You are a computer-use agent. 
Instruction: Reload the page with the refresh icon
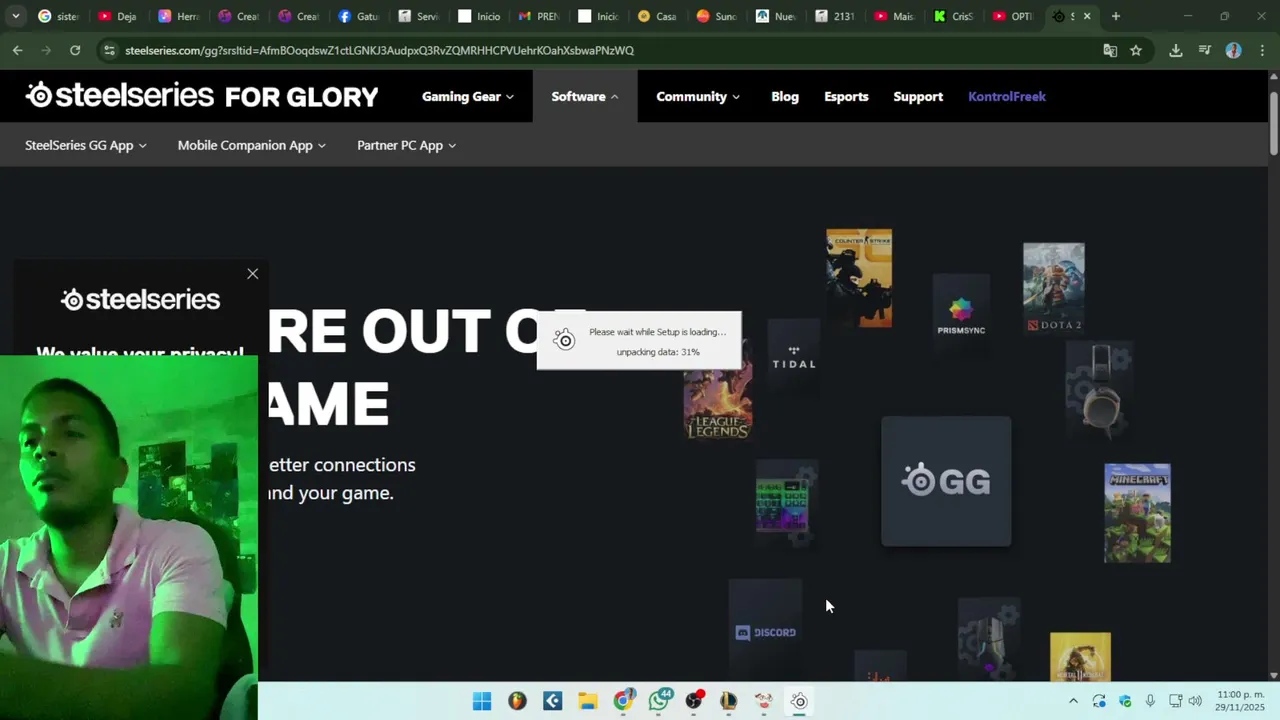(x=75, y=50)
